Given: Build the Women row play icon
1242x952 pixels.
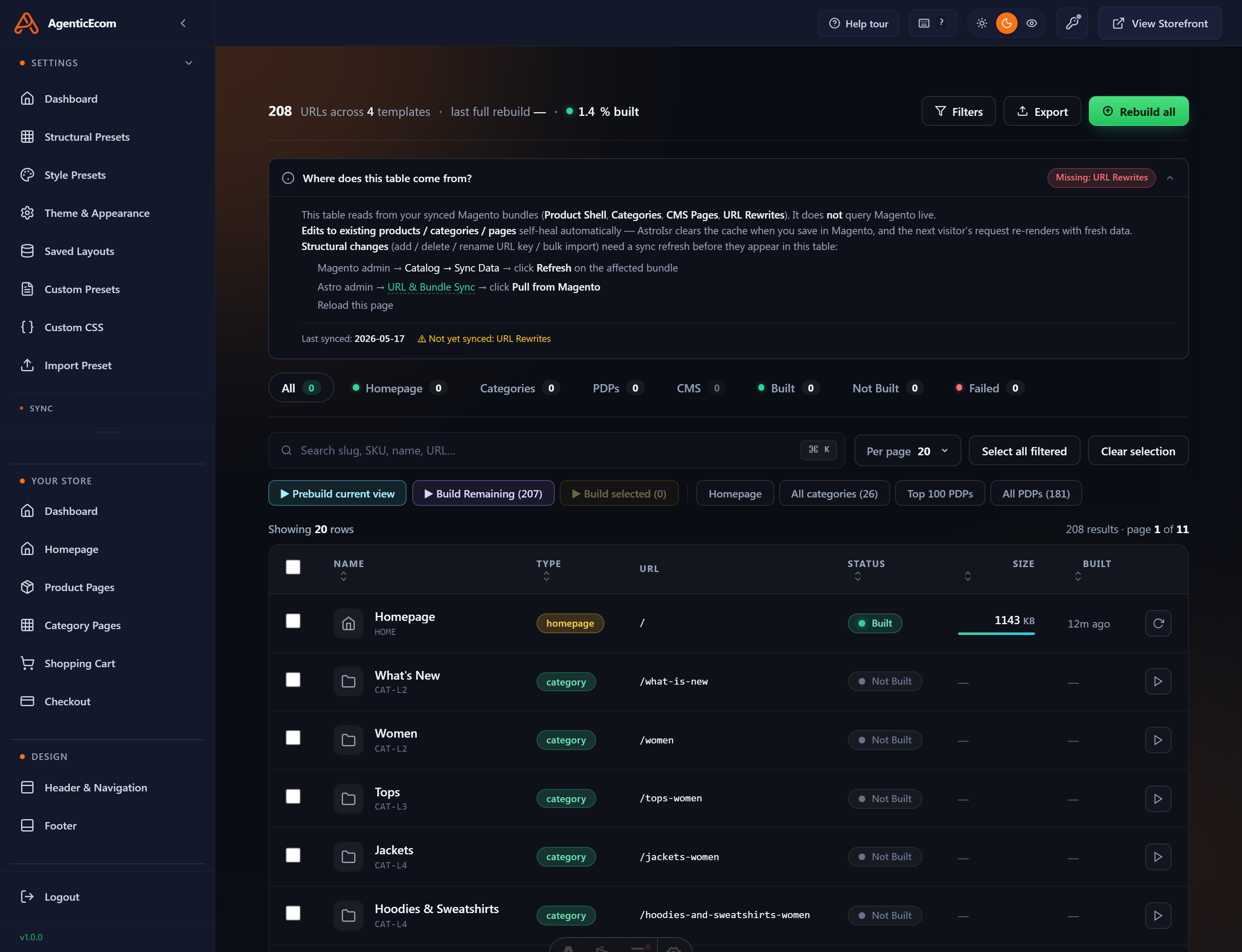Looking at the screenshot, I should 1158,740.
